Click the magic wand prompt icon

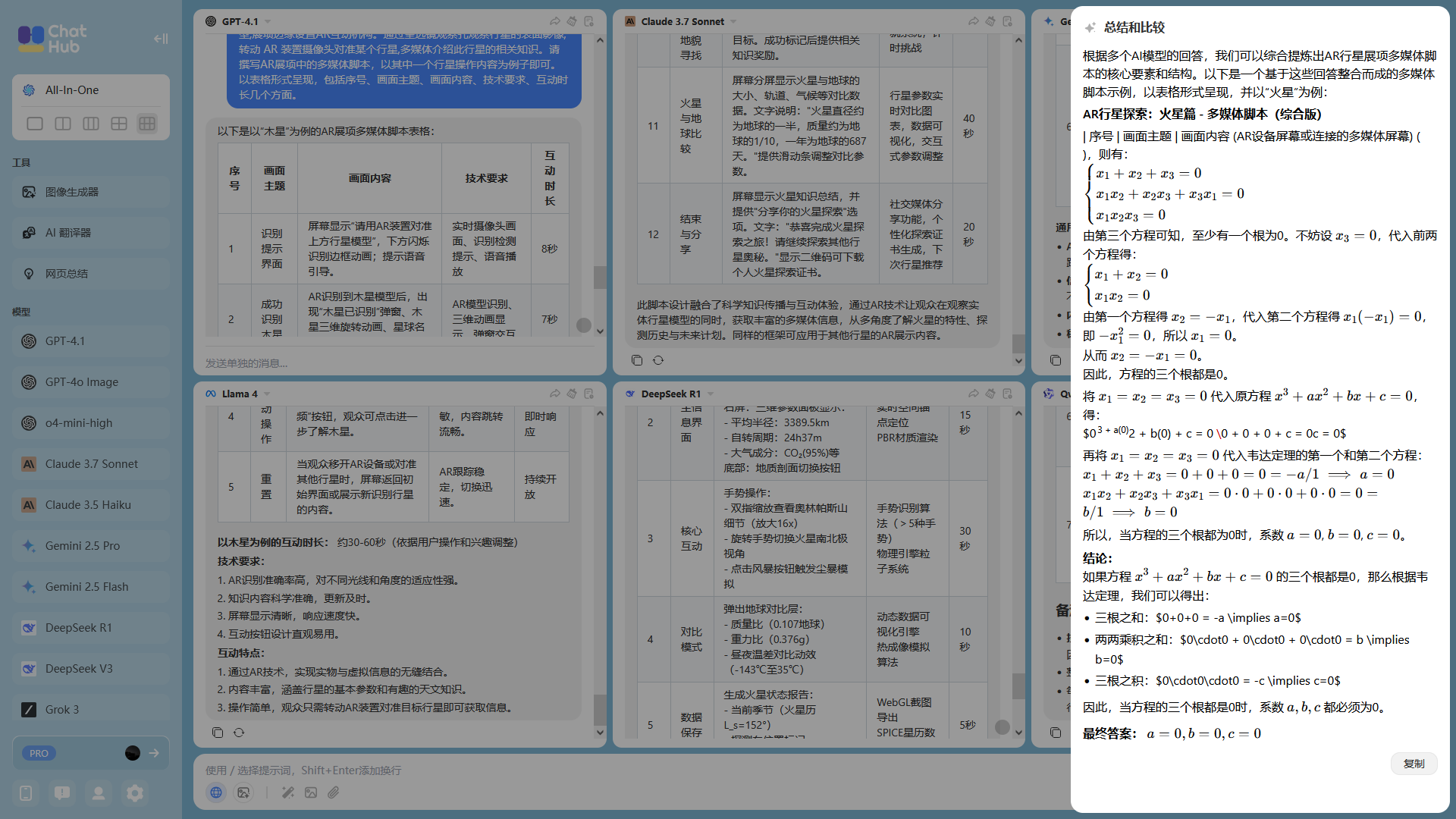(288, 792)
